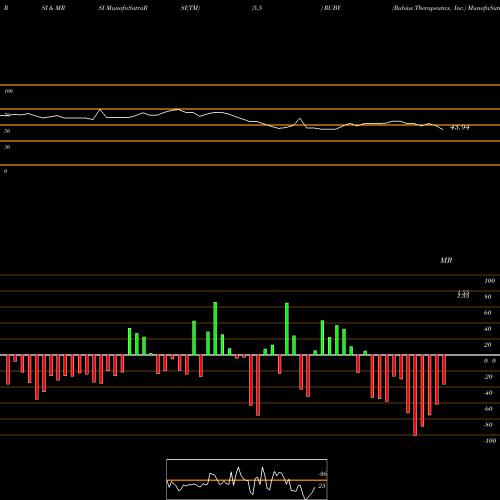Click the -100 label on MR axis
Viewport: 500px width, 500px height.
(x=490, y=441)
